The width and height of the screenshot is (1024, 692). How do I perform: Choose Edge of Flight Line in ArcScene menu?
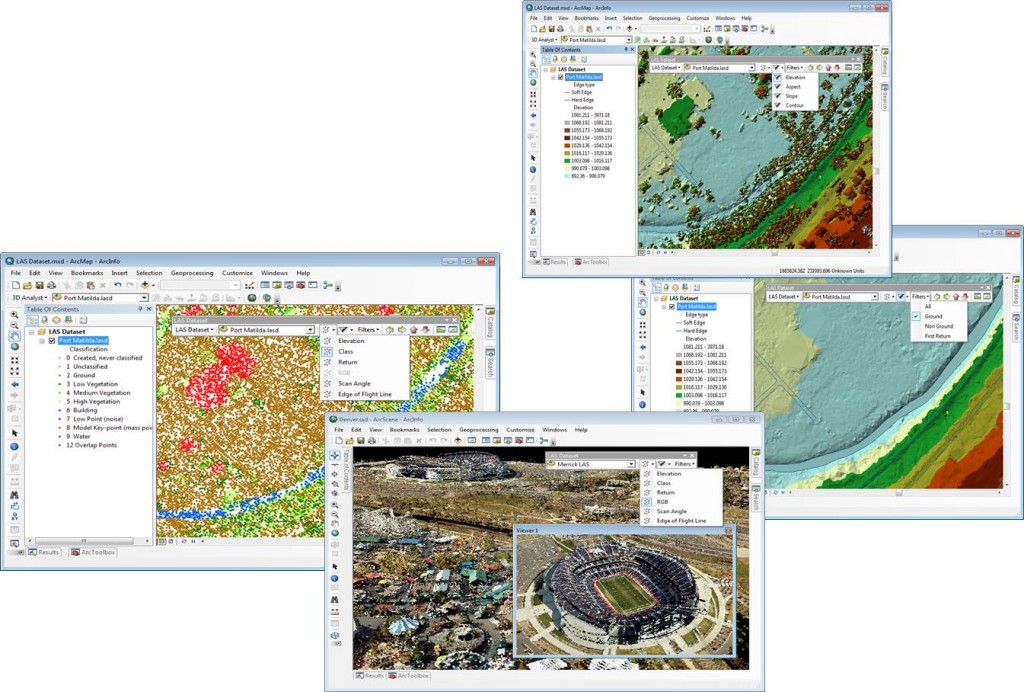pos(681,521)
